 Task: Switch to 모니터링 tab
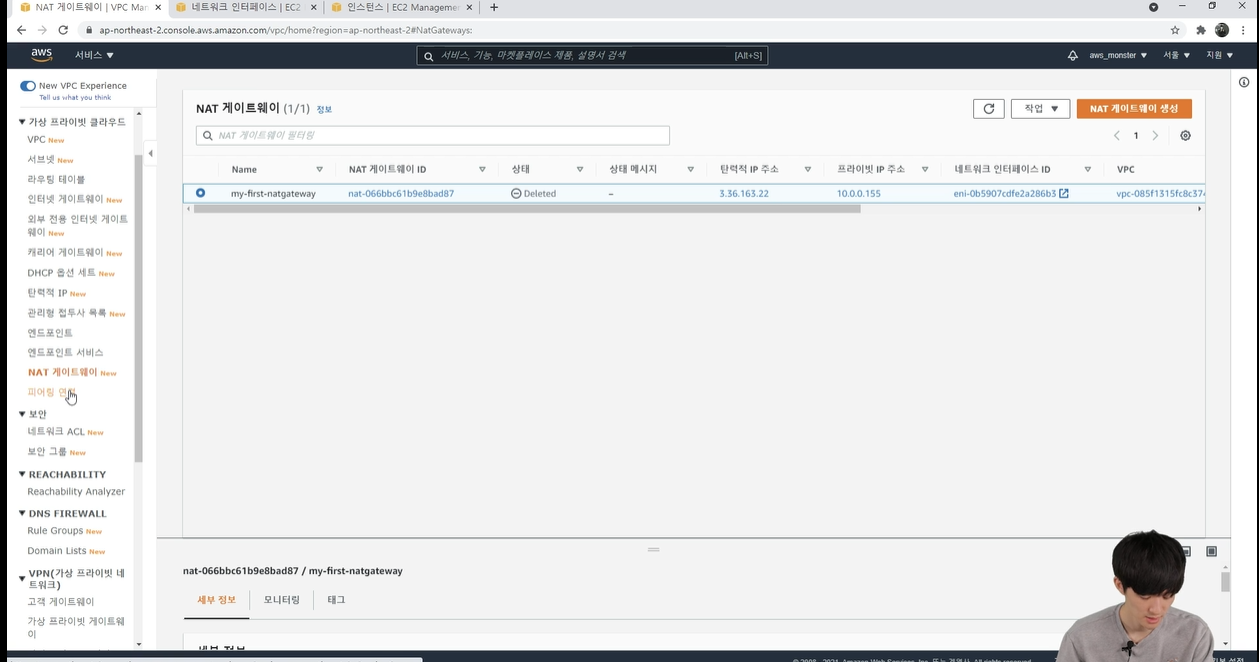[x=281, y=600]
